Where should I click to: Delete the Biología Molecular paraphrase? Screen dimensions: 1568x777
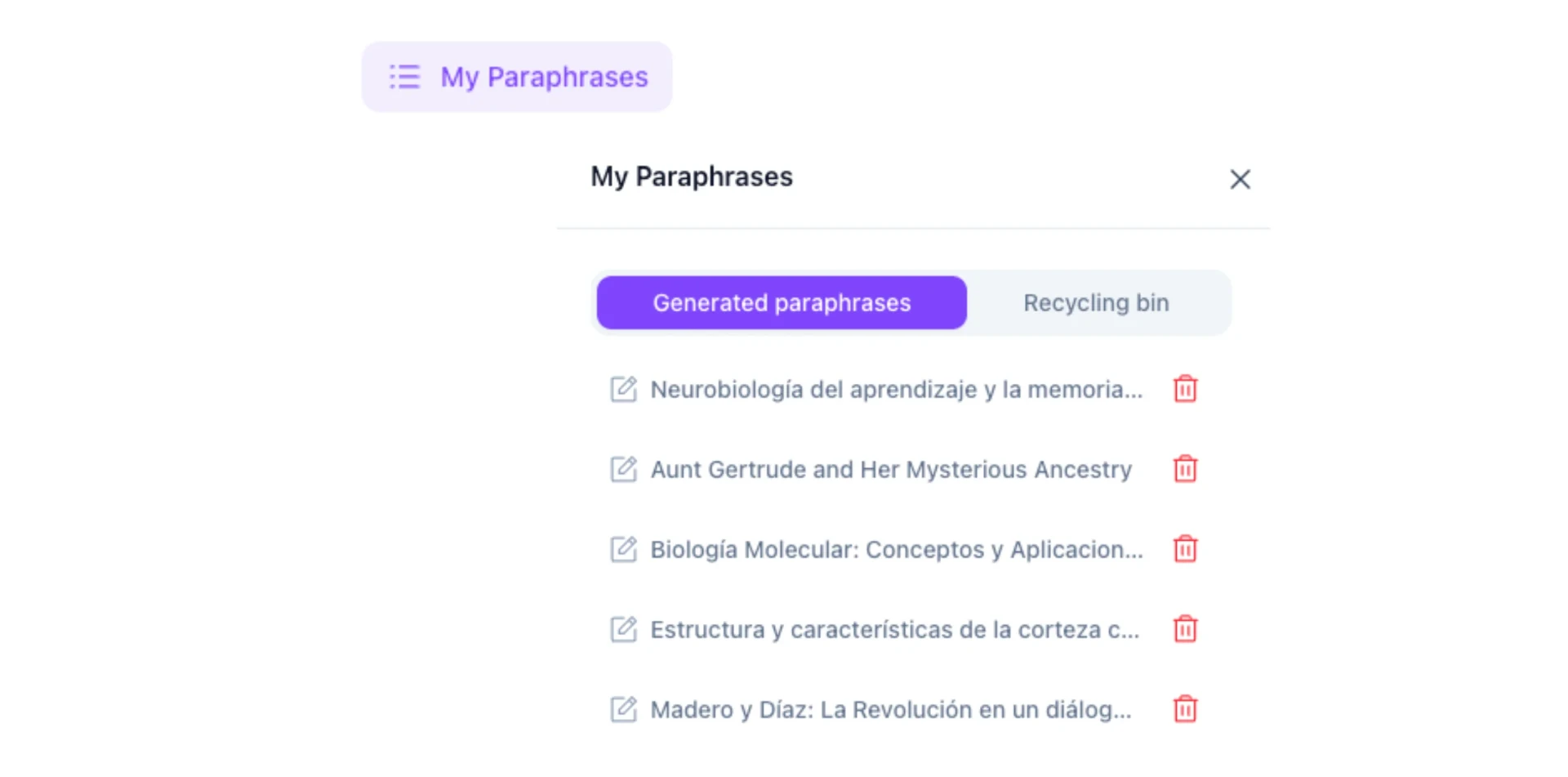tap(1185, 549)
